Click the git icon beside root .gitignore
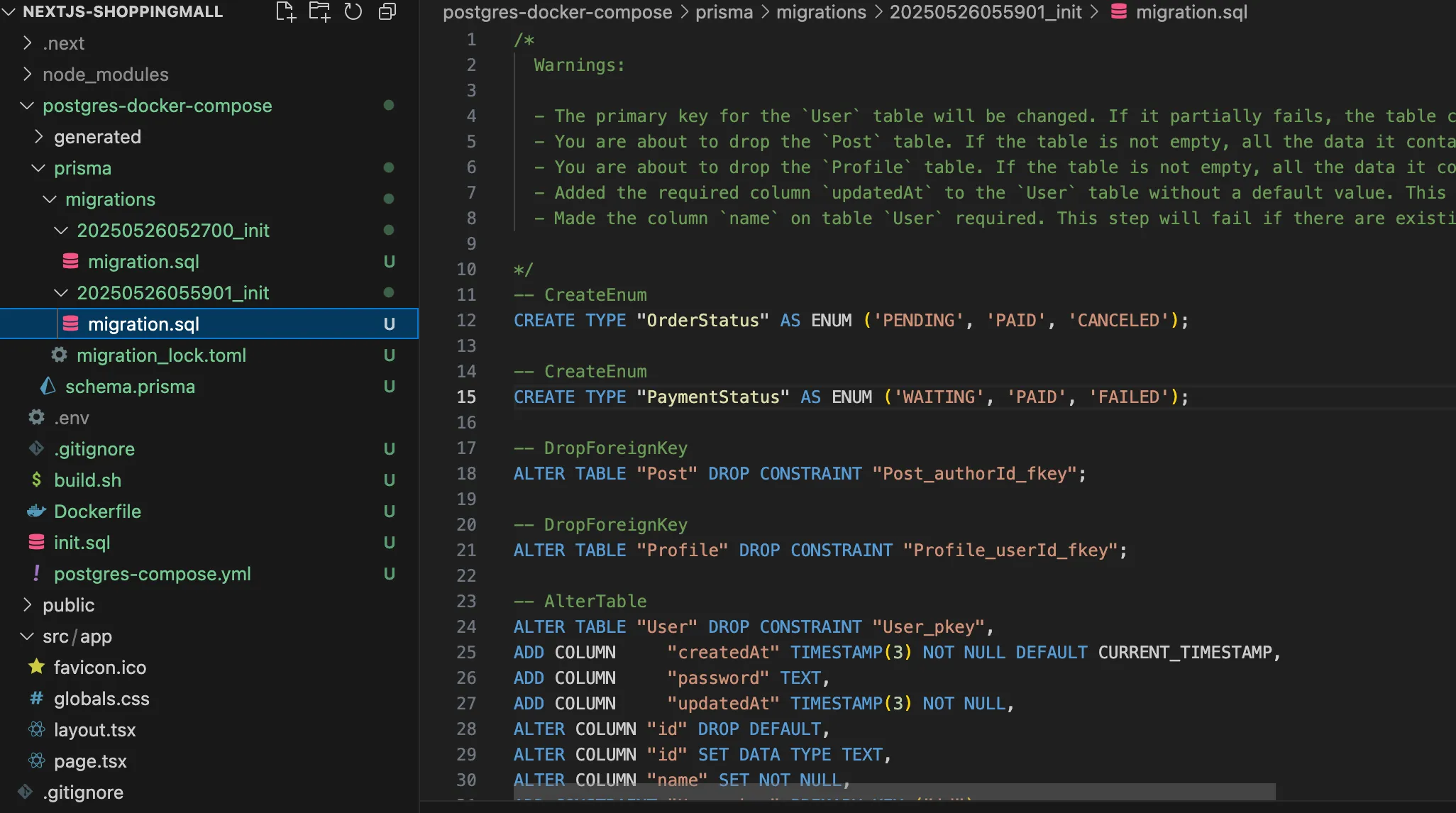Viewport: 1456px width, 813px height. tap(26, 792)
